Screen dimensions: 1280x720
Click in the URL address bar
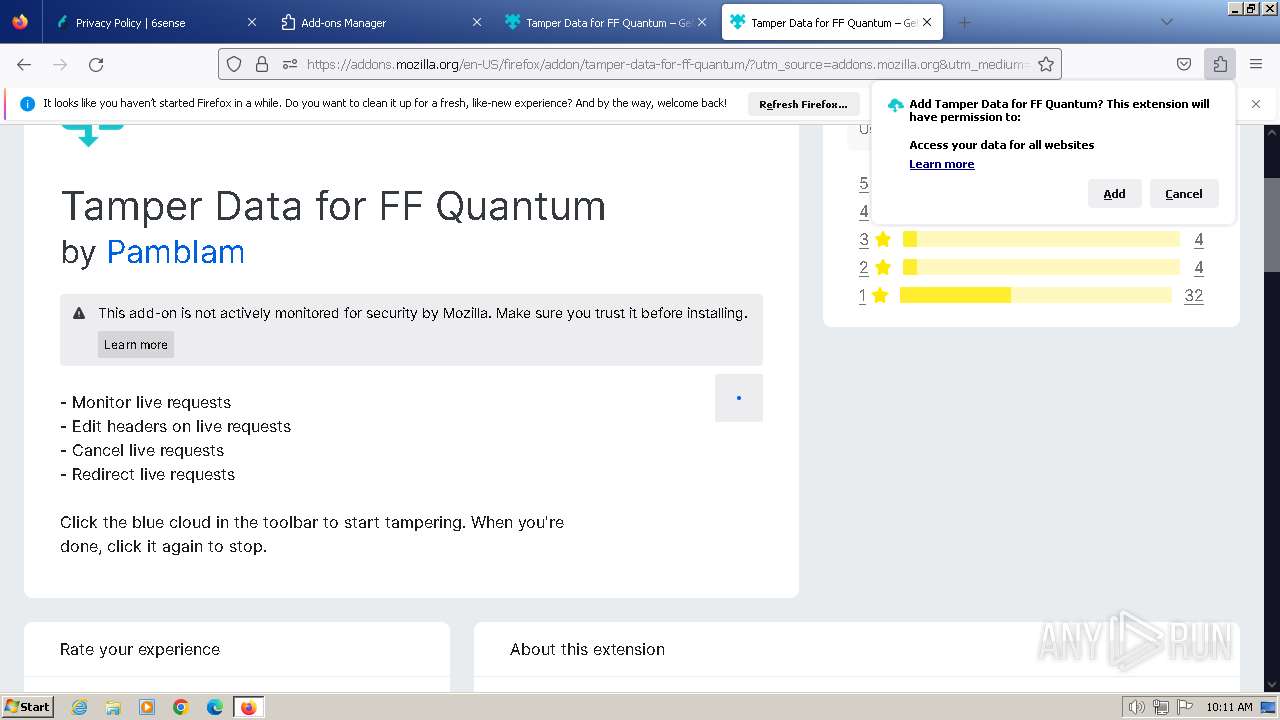click(x=667, y=64)
